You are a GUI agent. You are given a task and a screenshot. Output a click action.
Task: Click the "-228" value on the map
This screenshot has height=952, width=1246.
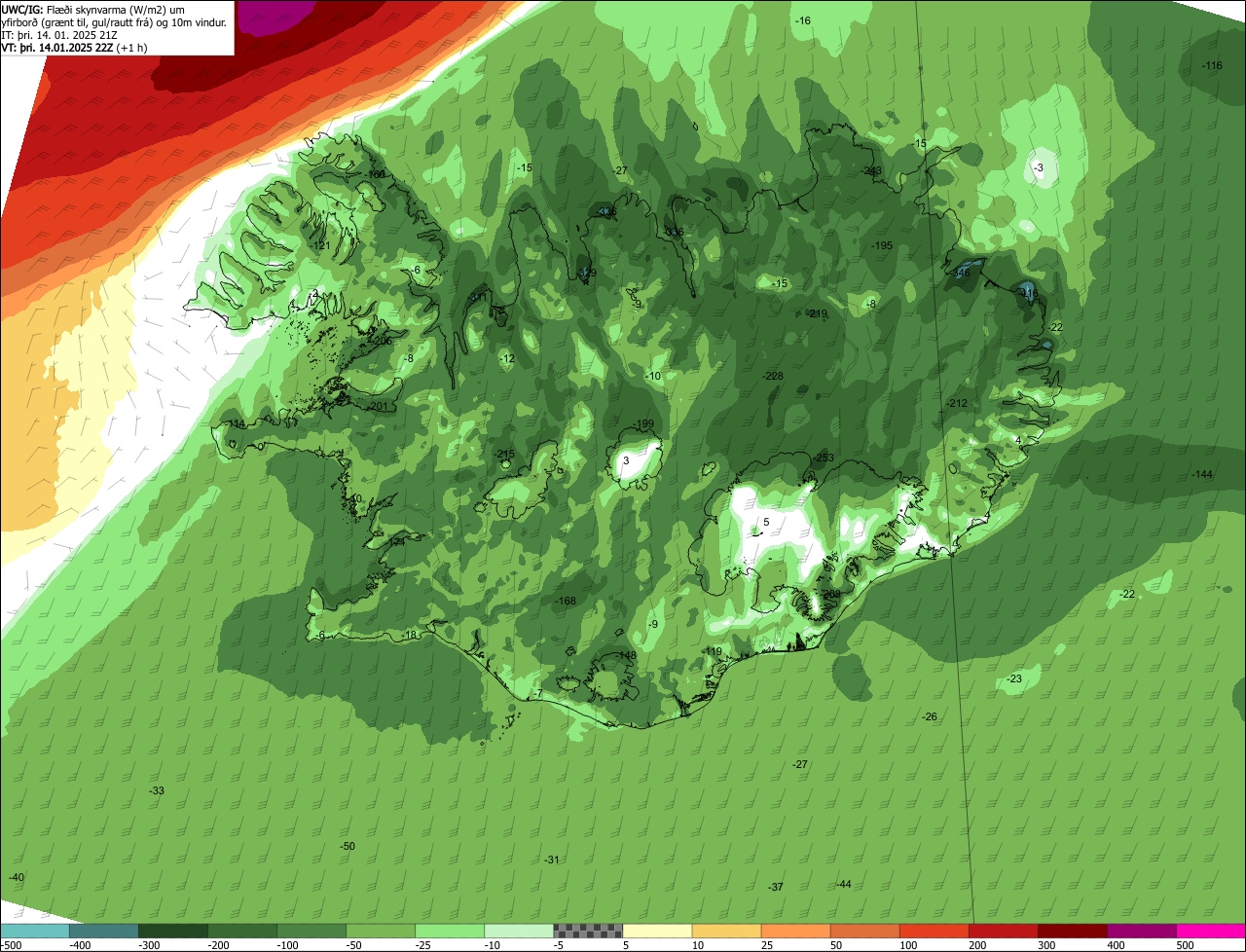[x=773, y=376]
